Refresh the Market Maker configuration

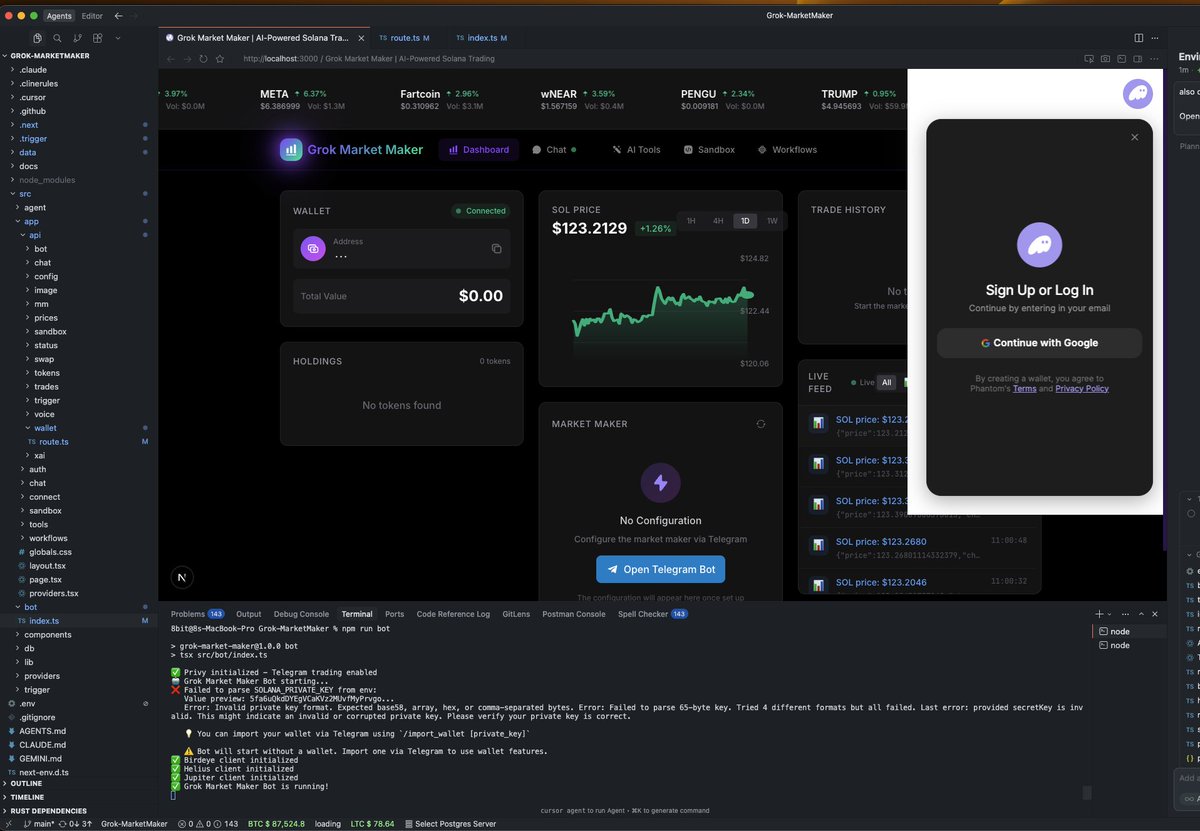pos(761,424)
